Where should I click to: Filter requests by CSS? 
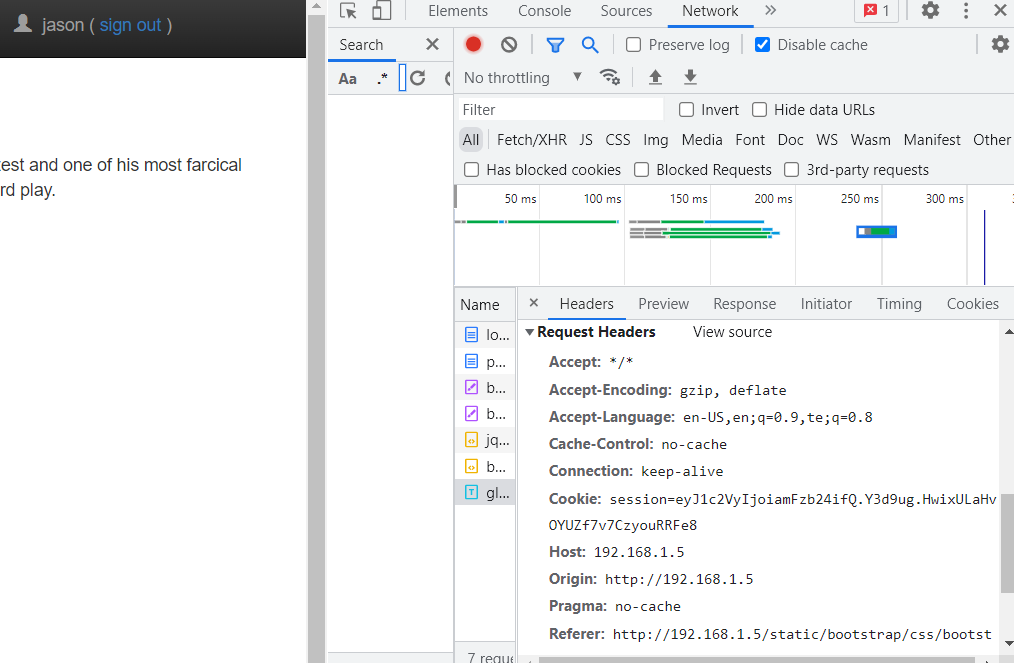[x=618, y=140]
